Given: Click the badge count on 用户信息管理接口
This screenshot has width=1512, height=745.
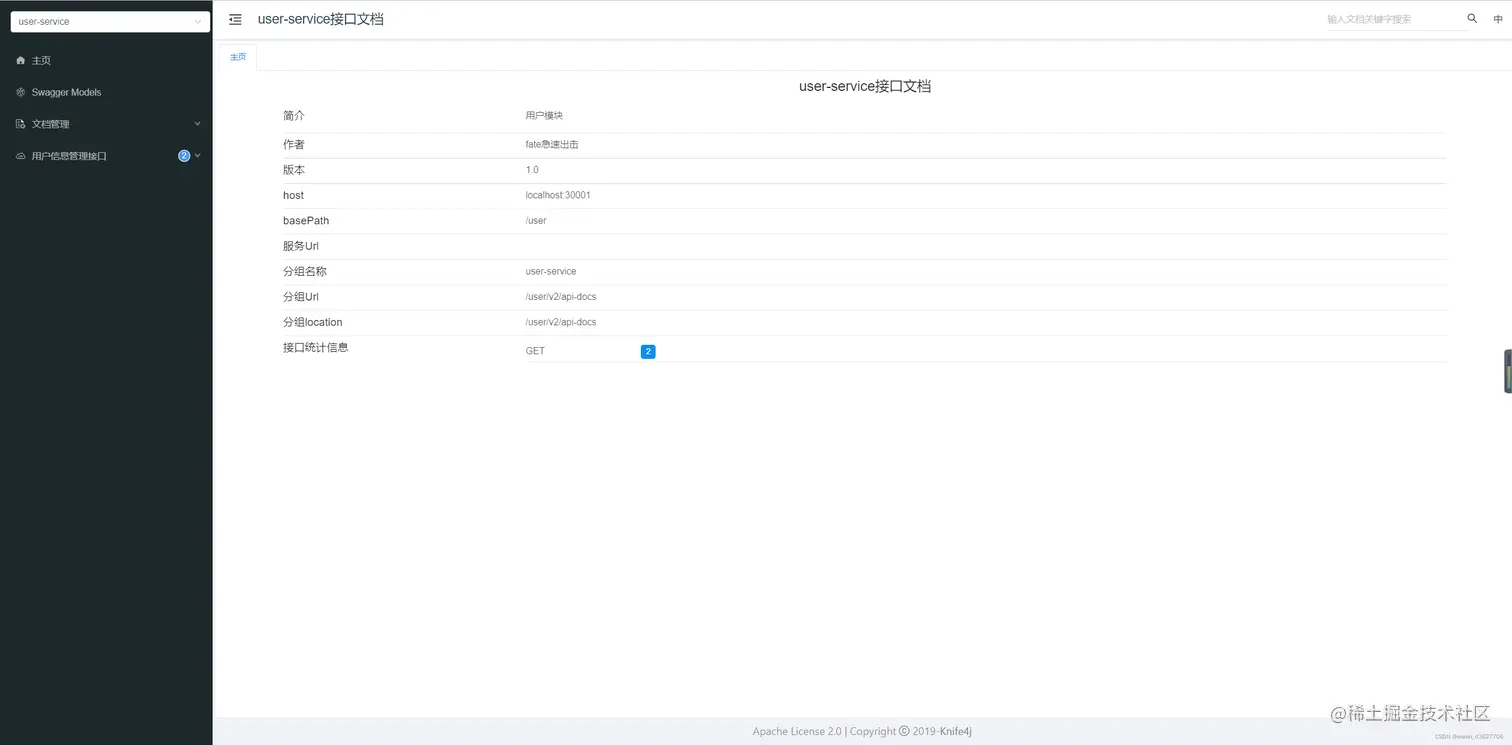Looking at the screenshot, I should pyautogui.click(x=184, y=156).
